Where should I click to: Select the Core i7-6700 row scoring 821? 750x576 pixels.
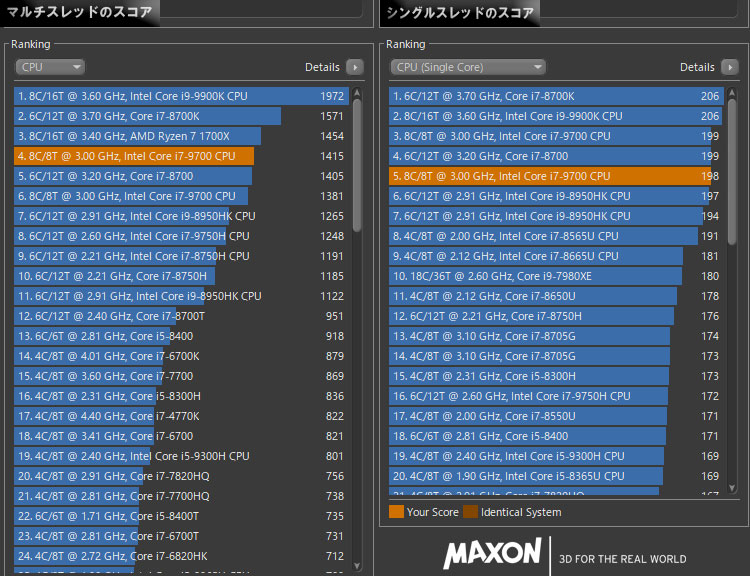[181, 436]
